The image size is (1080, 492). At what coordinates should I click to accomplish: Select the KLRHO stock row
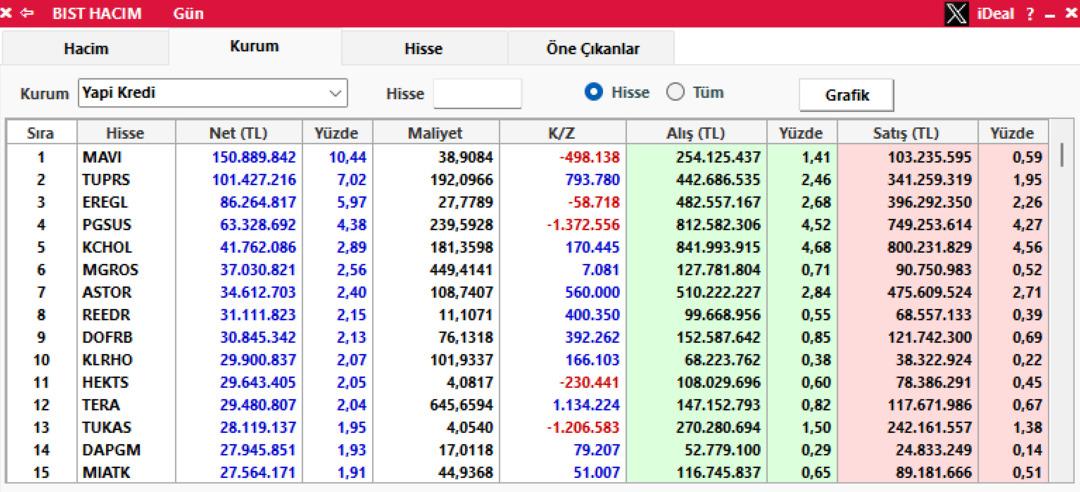(528, 360)
